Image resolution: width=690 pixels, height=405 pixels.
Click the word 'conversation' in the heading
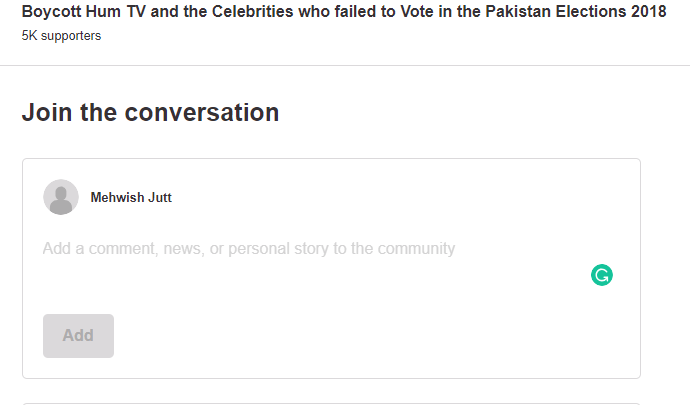point(202,112)
